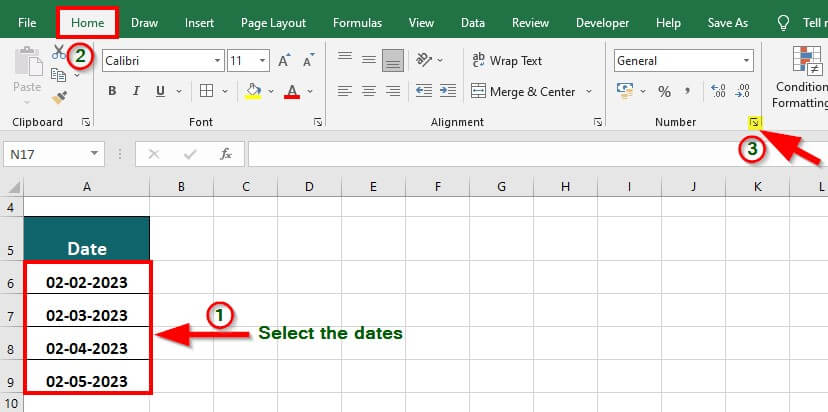Click the Insert Function fx icon
This screenshot has width=828, height=412.
[225, 154]
